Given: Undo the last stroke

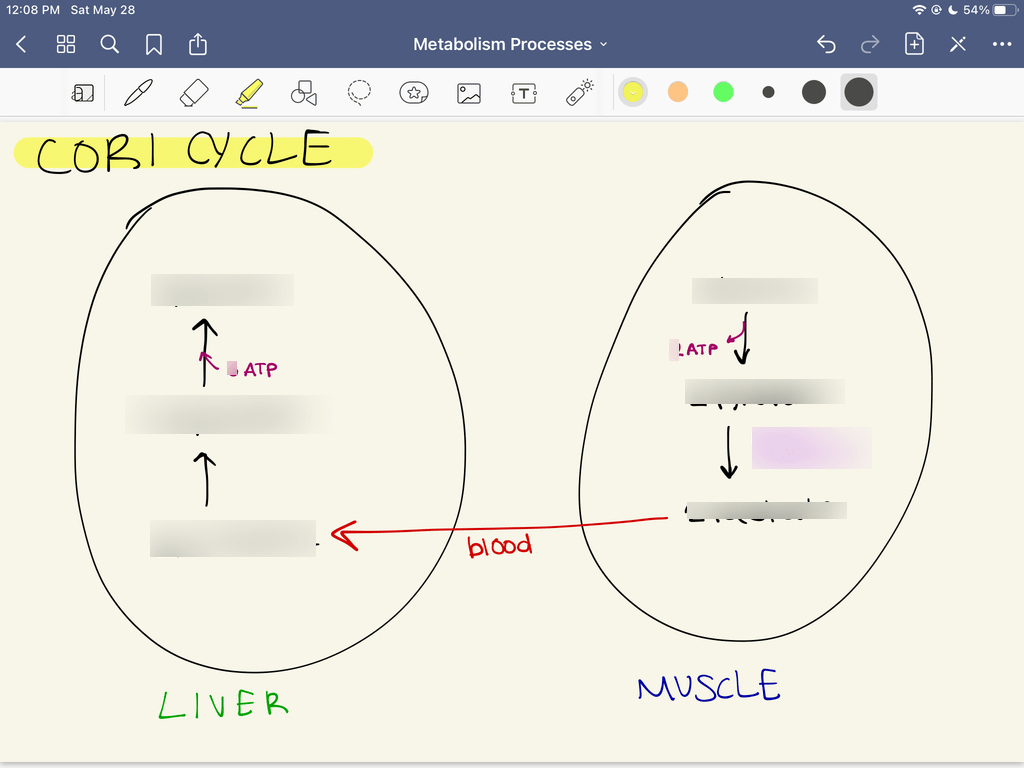Looking at the screenshot, I should pyautogui.click(x=825, y=44).
